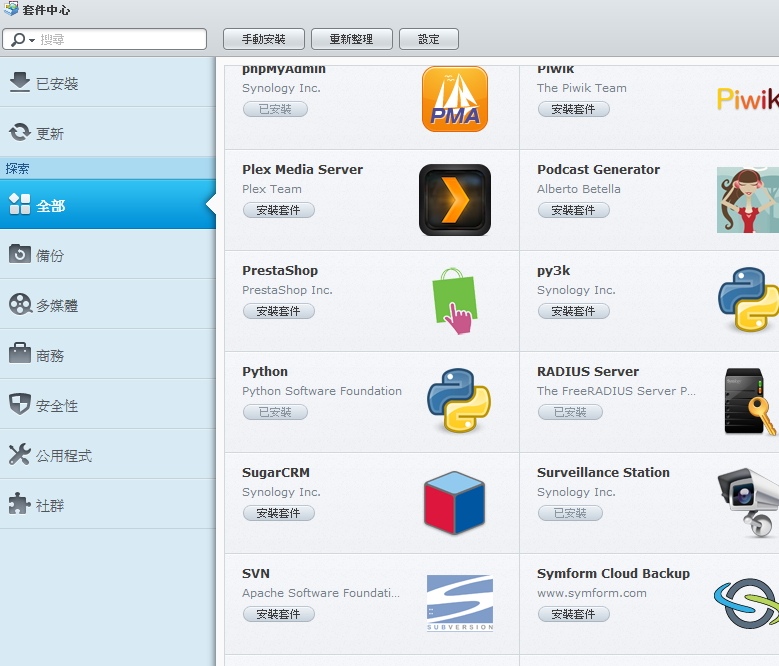Click the 'Python Software Foundation' text
This screenshot has height=666, width=779.
tap(322, 391)
